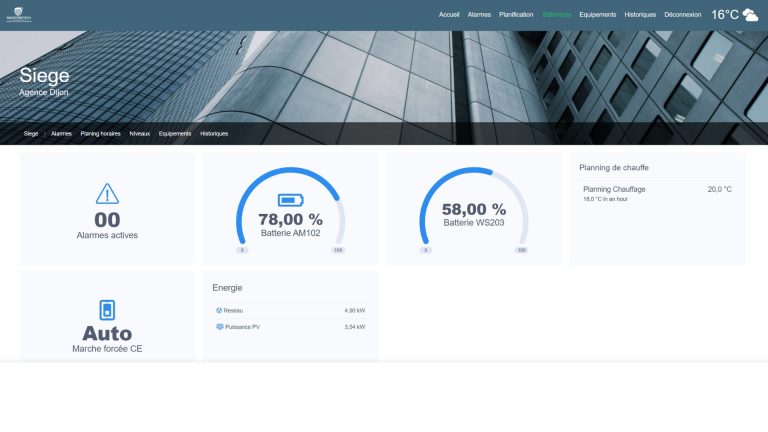Click the alarm warning triangle icon
The image size is (768, 432).
point(107,193)
